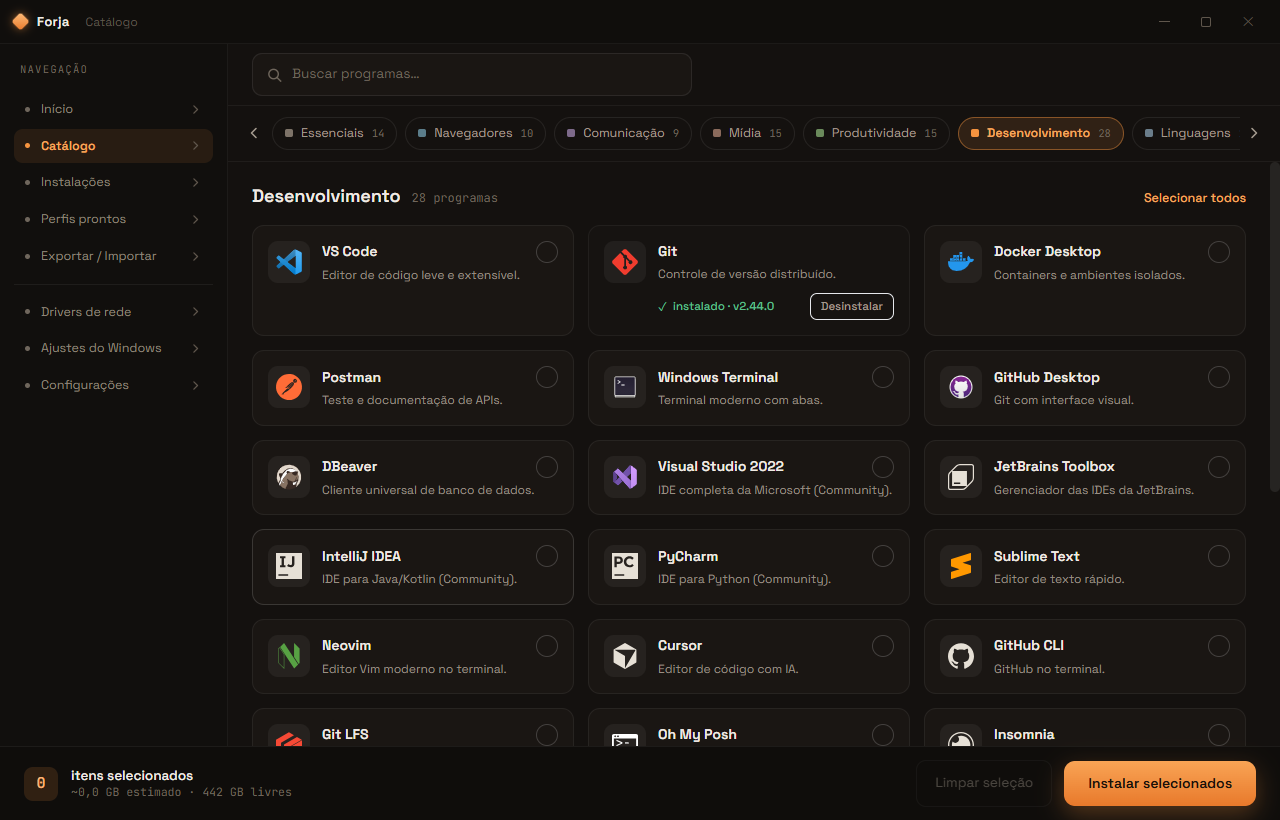Expand the Drivers de rede chevron
The width and height of the screenshot is (1280, 820).
point(196,312)
